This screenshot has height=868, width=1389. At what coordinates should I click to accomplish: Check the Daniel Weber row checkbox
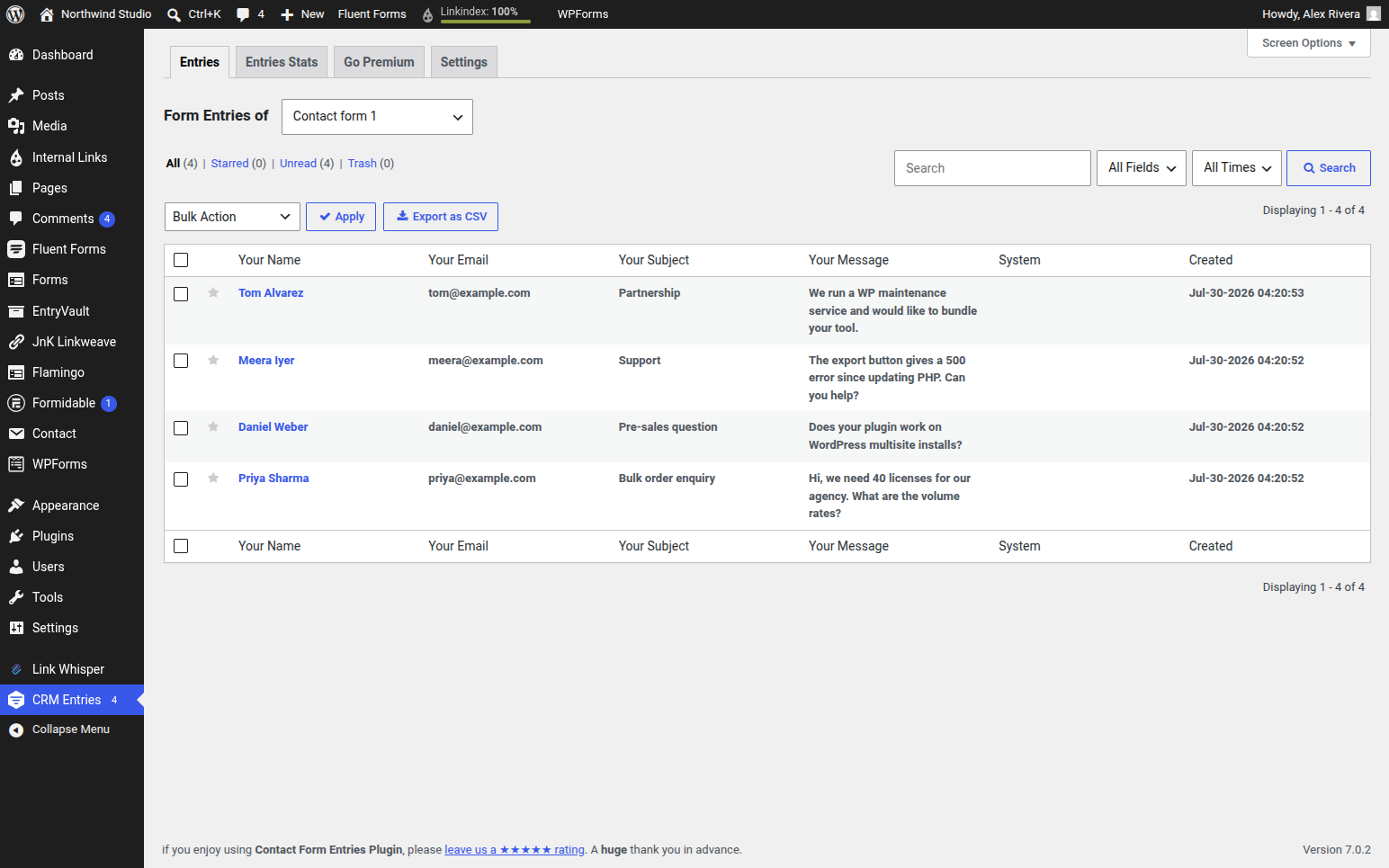click(181, 428)
